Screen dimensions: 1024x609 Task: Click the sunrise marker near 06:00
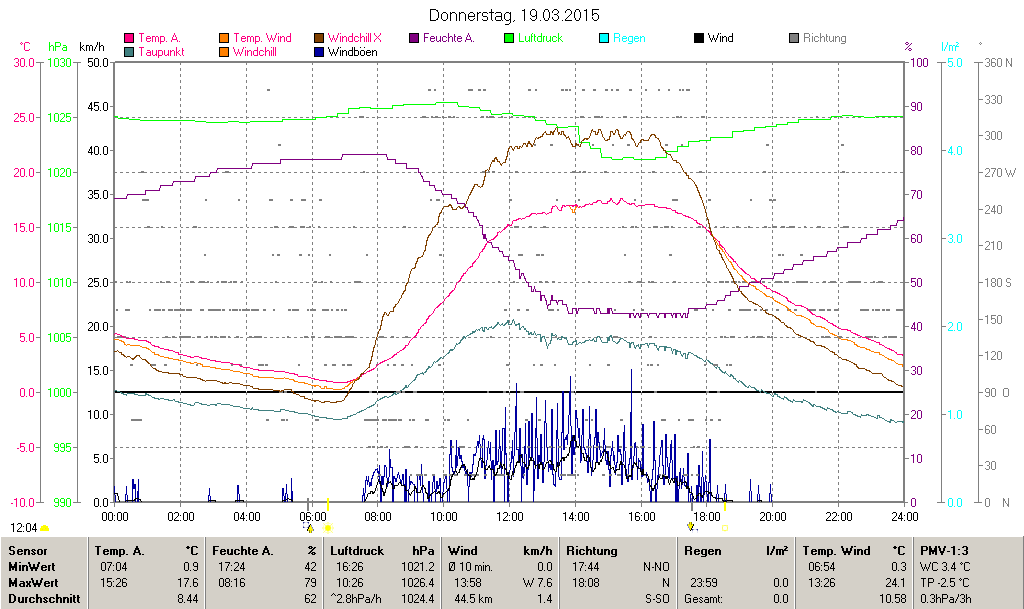(x=310, y=526)
